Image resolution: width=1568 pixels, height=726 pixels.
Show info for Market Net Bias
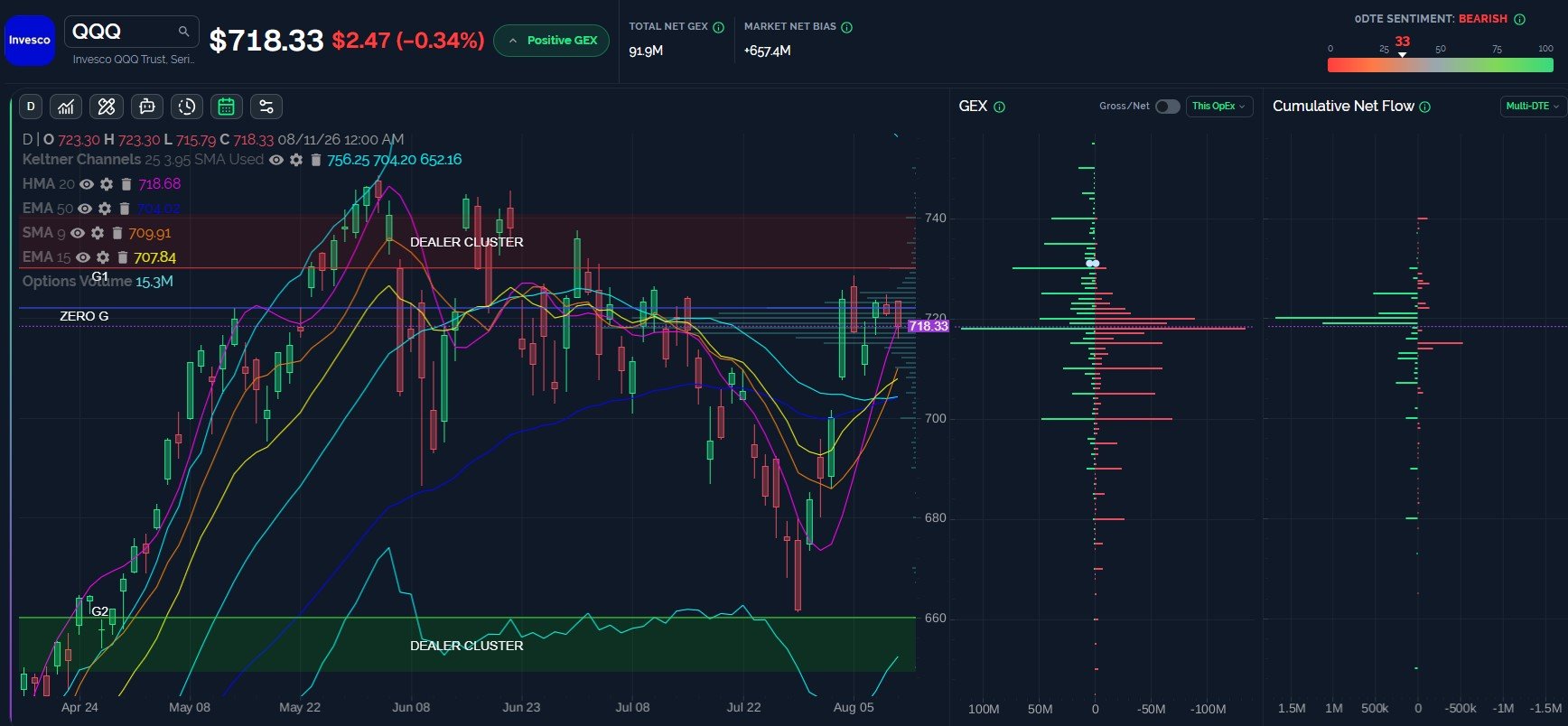click(x=847, y=27)
